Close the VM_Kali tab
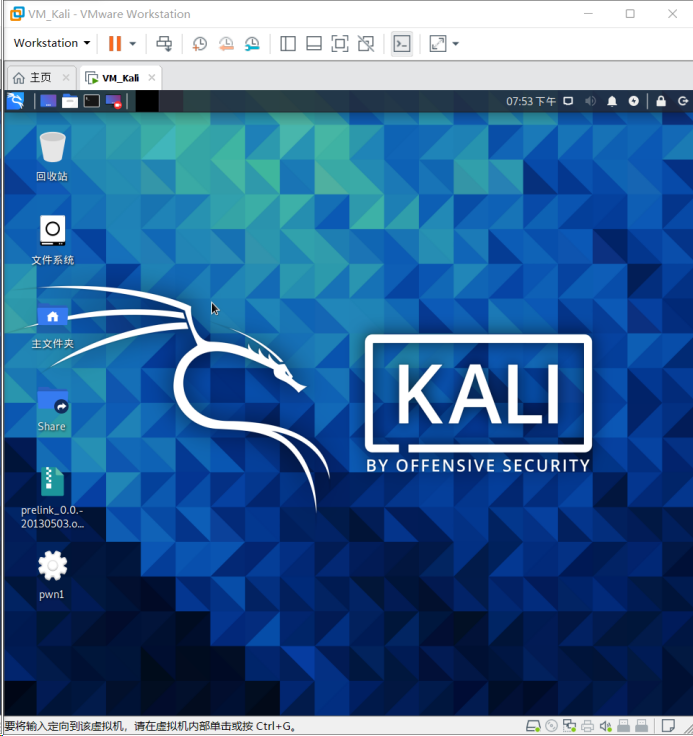This screenshot has height=736, width=693. pyautogui.click(x=152, y=77)
